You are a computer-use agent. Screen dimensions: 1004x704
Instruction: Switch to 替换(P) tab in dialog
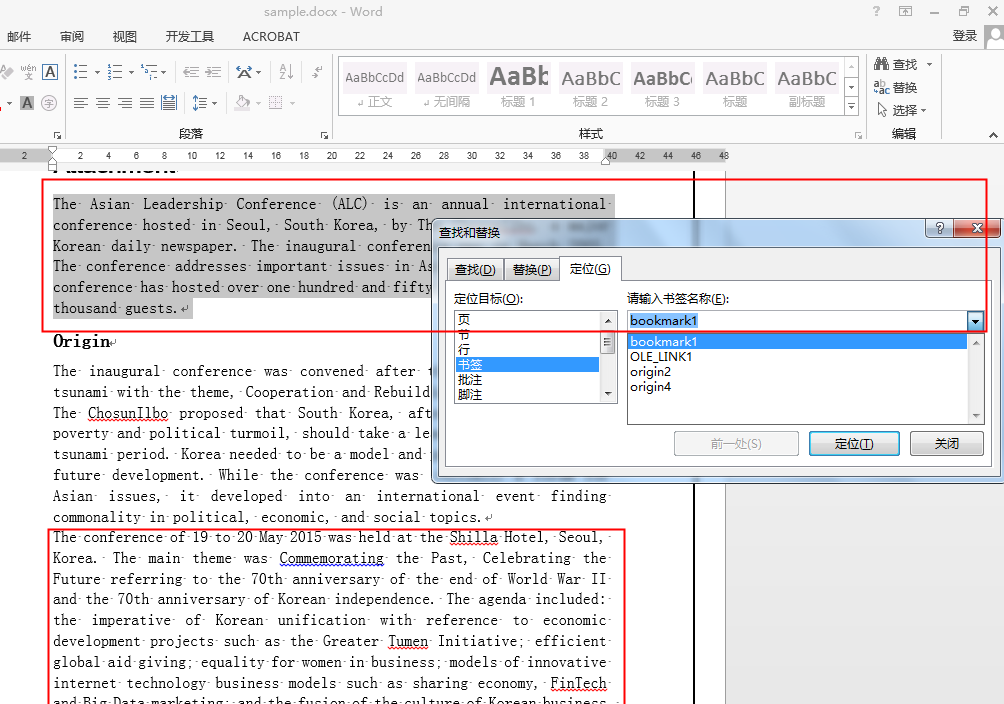click(x=532, y=270)
